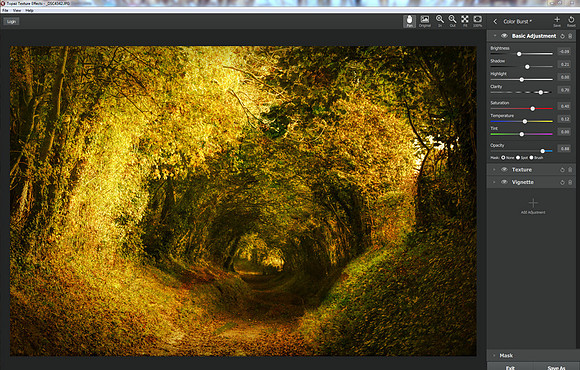Click the Save As button

point(556,367)
